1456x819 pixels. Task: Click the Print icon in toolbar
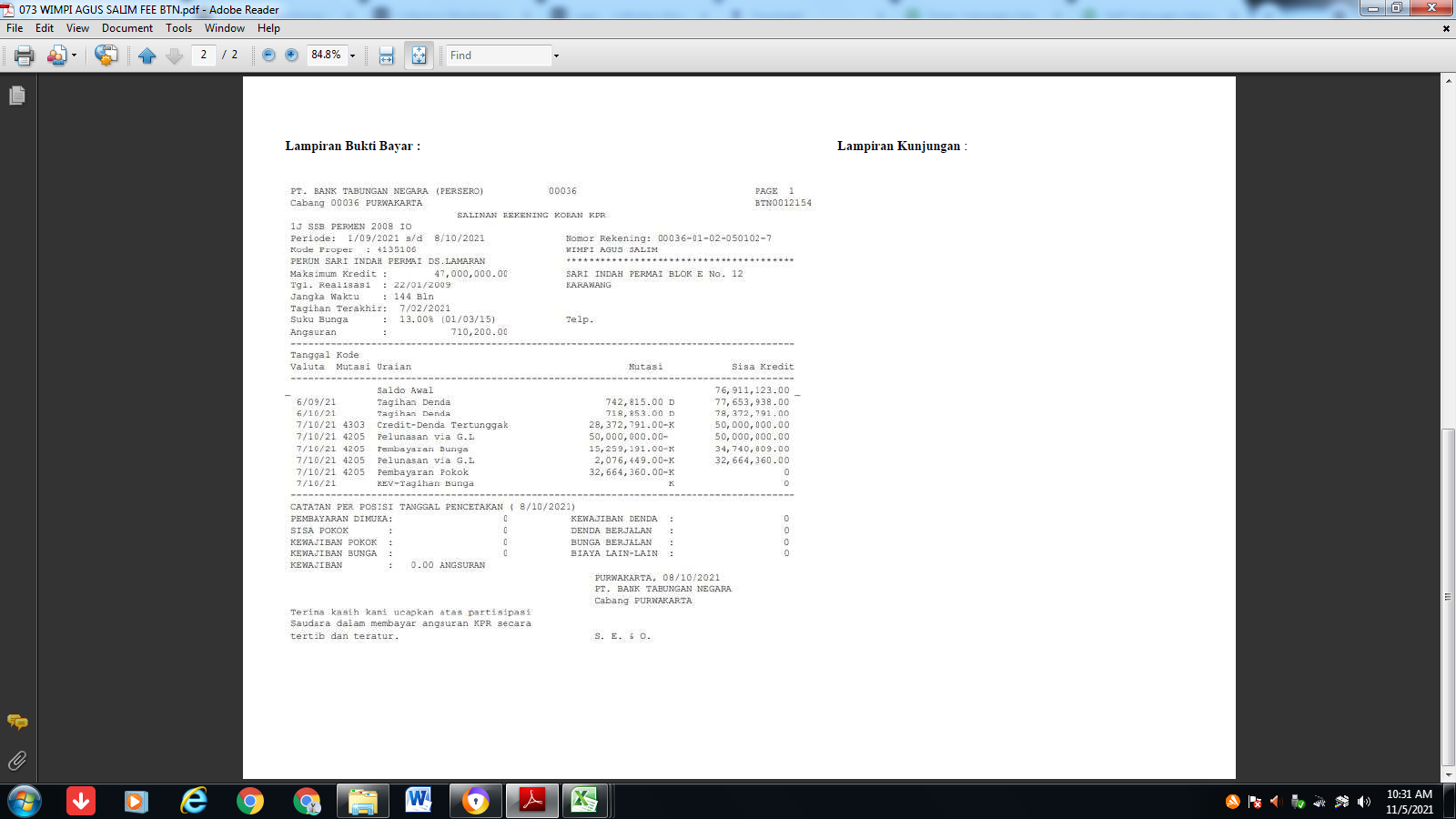click(25, 56)
